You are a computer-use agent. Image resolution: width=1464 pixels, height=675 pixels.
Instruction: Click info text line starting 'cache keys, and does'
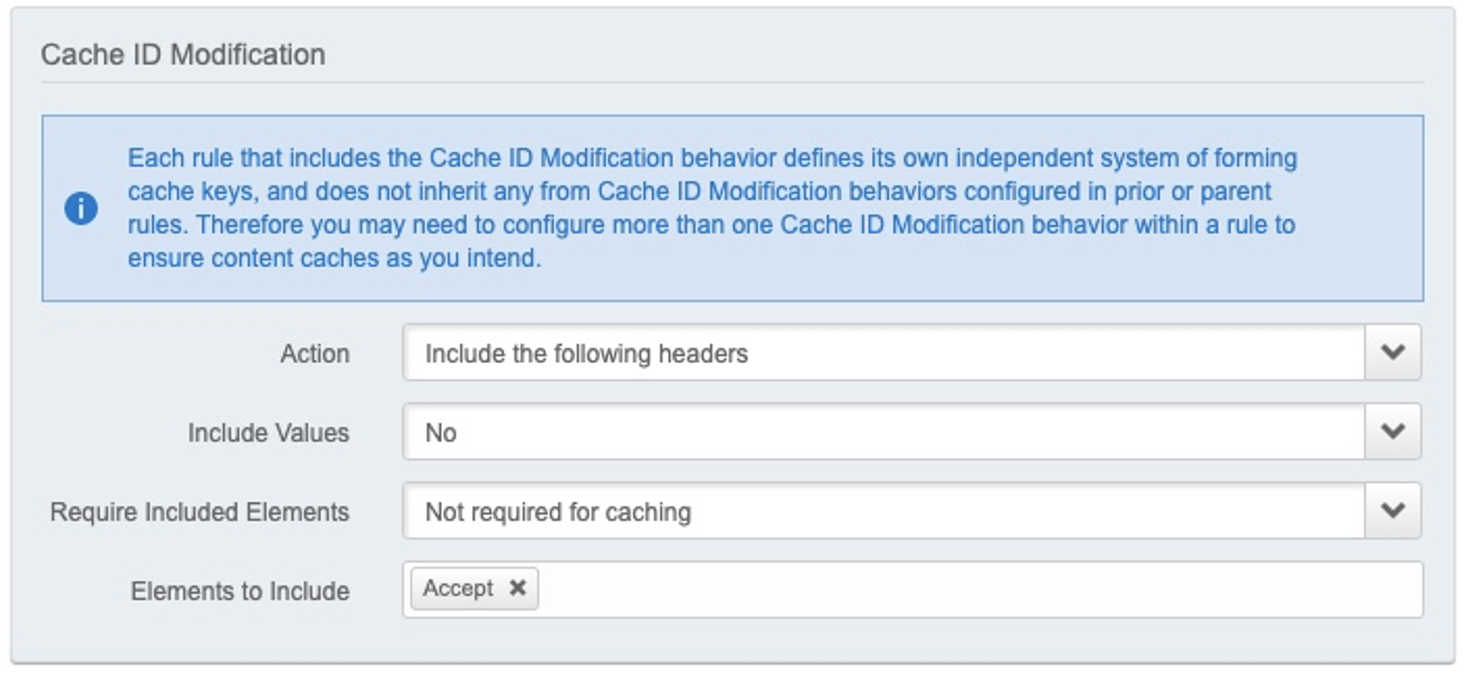pos(699,191)
